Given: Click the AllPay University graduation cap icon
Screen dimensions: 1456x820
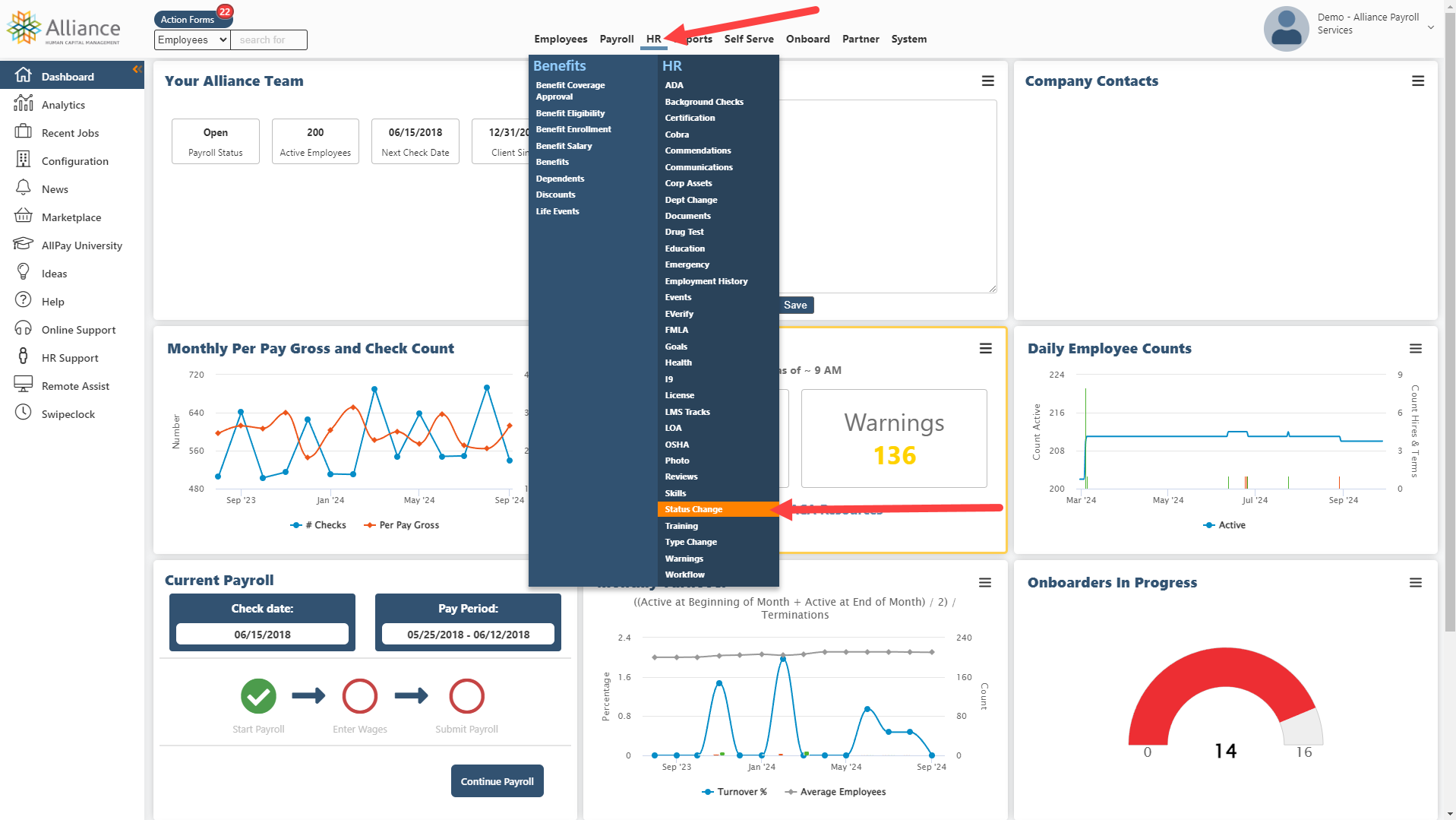Looking at the screenshot, I should click(24, 244).
